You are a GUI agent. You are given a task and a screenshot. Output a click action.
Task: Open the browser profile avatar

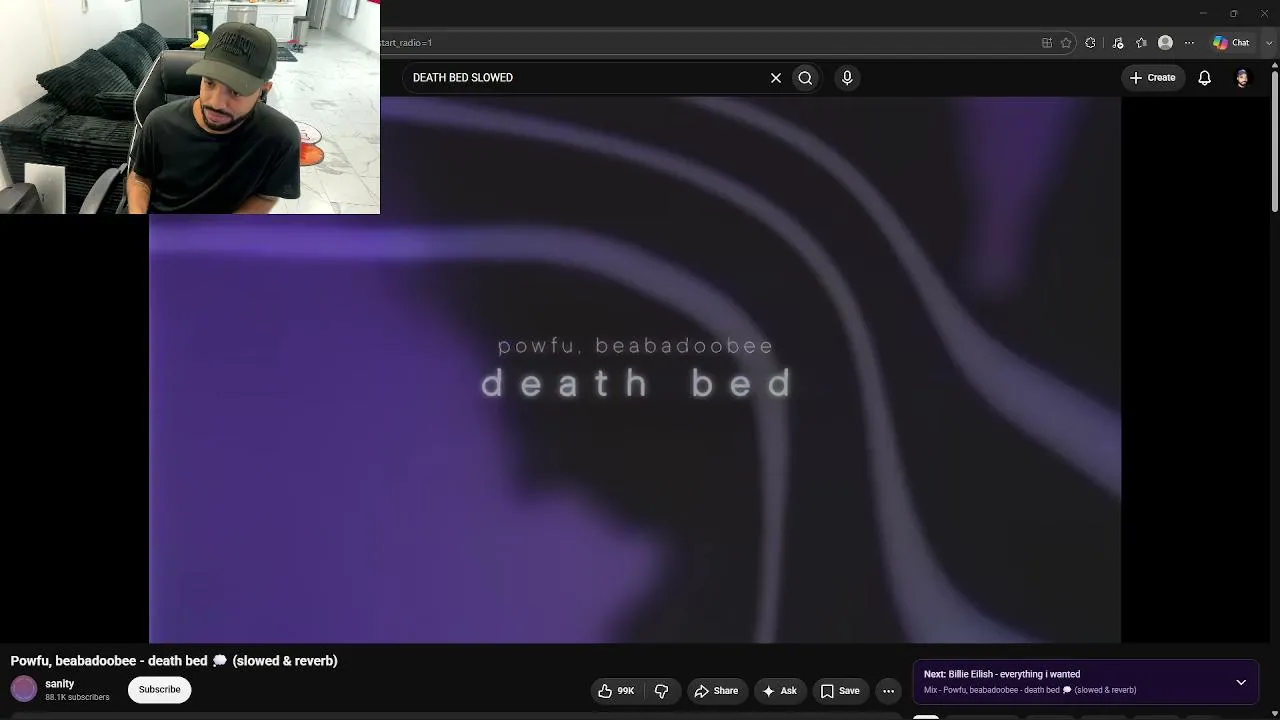tap(1165, 43)
